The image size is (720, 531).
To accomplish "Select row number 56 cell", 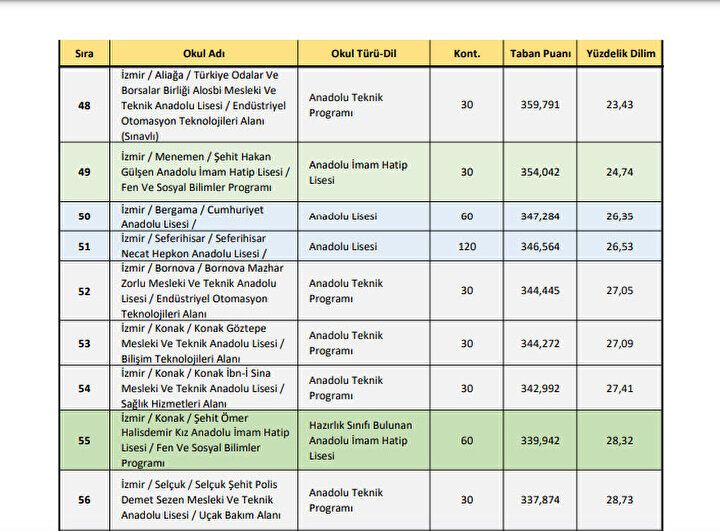I will point(84,500).
